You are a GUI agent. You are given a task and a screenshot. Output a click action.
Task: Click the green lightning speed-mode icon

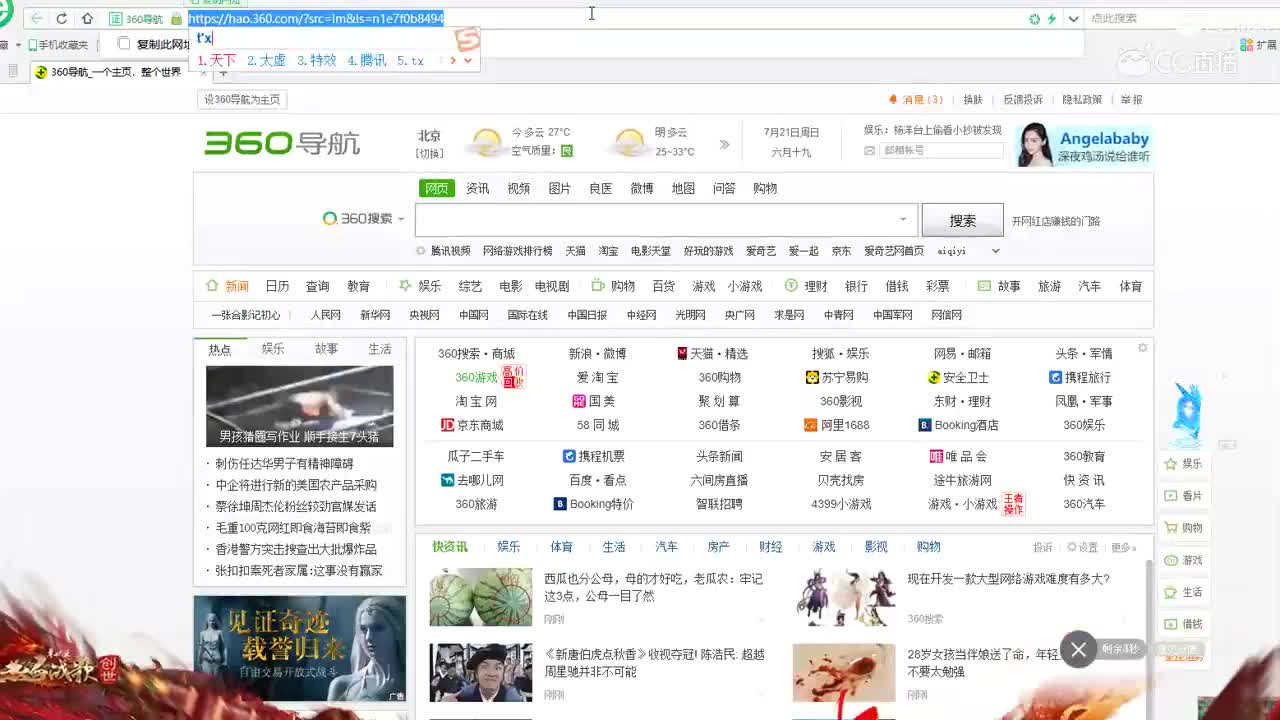pos(1052,18)
